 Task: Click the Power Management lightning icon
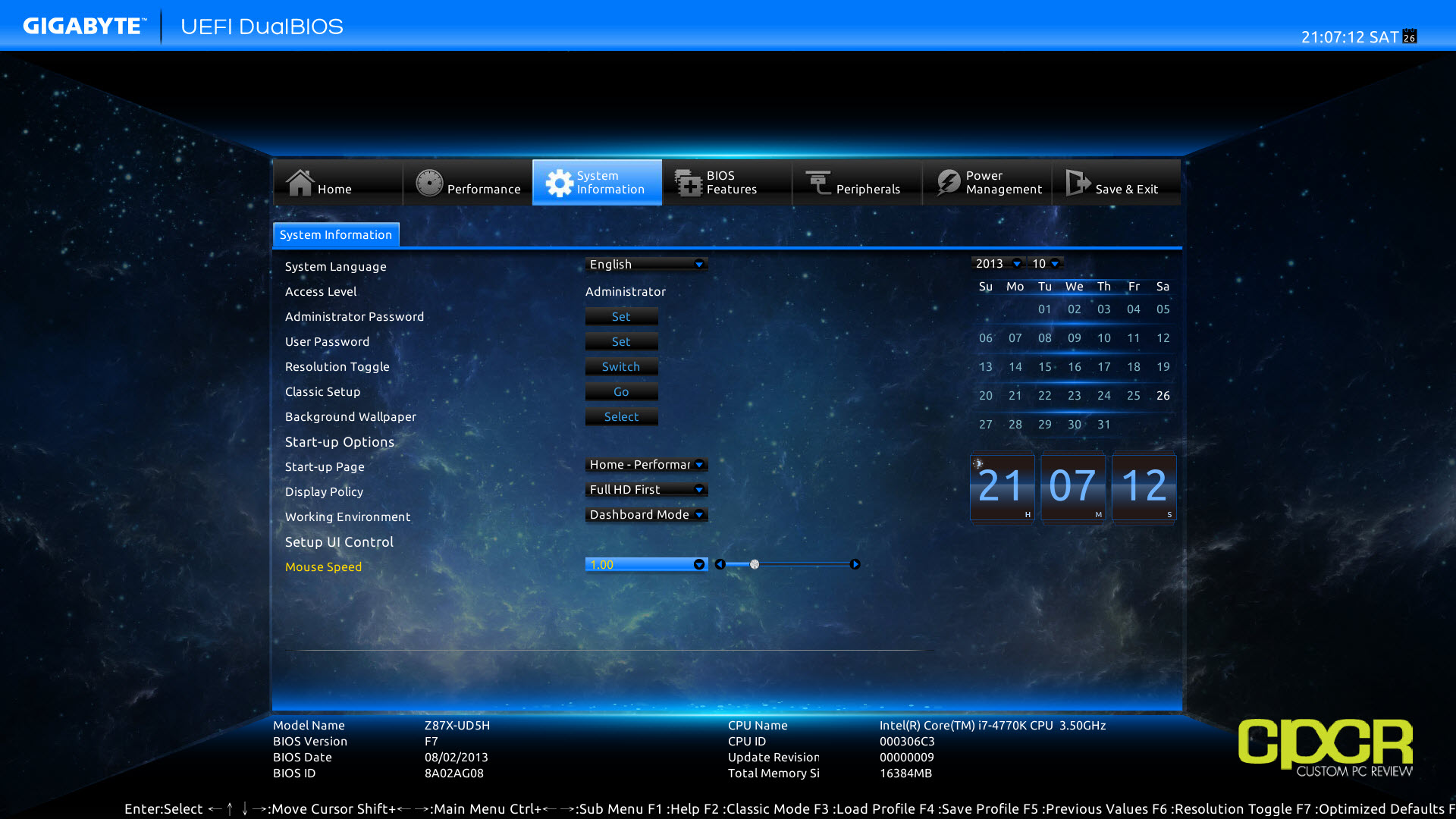(948, 183)
